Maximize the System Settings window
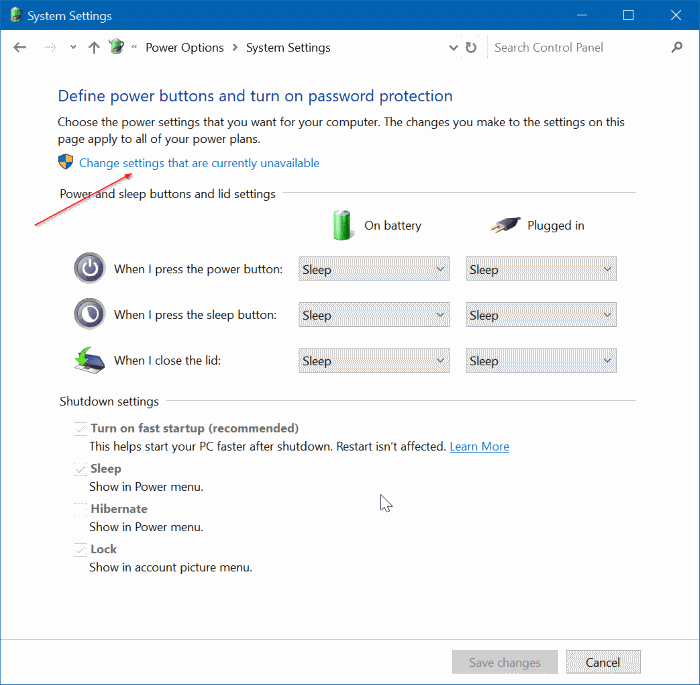The image size is (700, 685). (628, 15)
